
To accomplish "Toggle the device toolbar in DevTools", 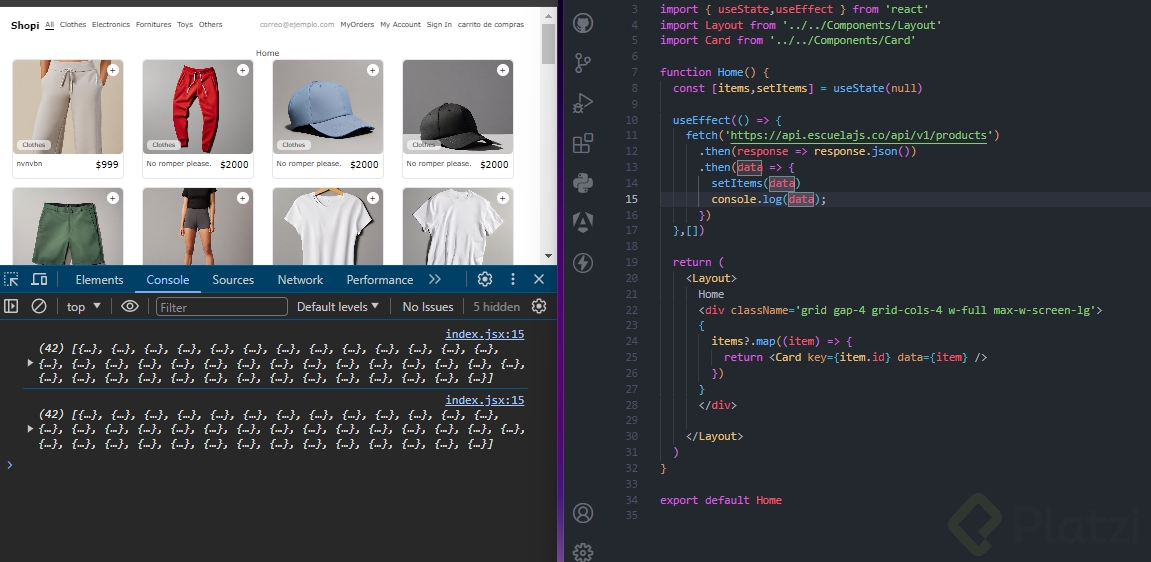I will 39,280.
